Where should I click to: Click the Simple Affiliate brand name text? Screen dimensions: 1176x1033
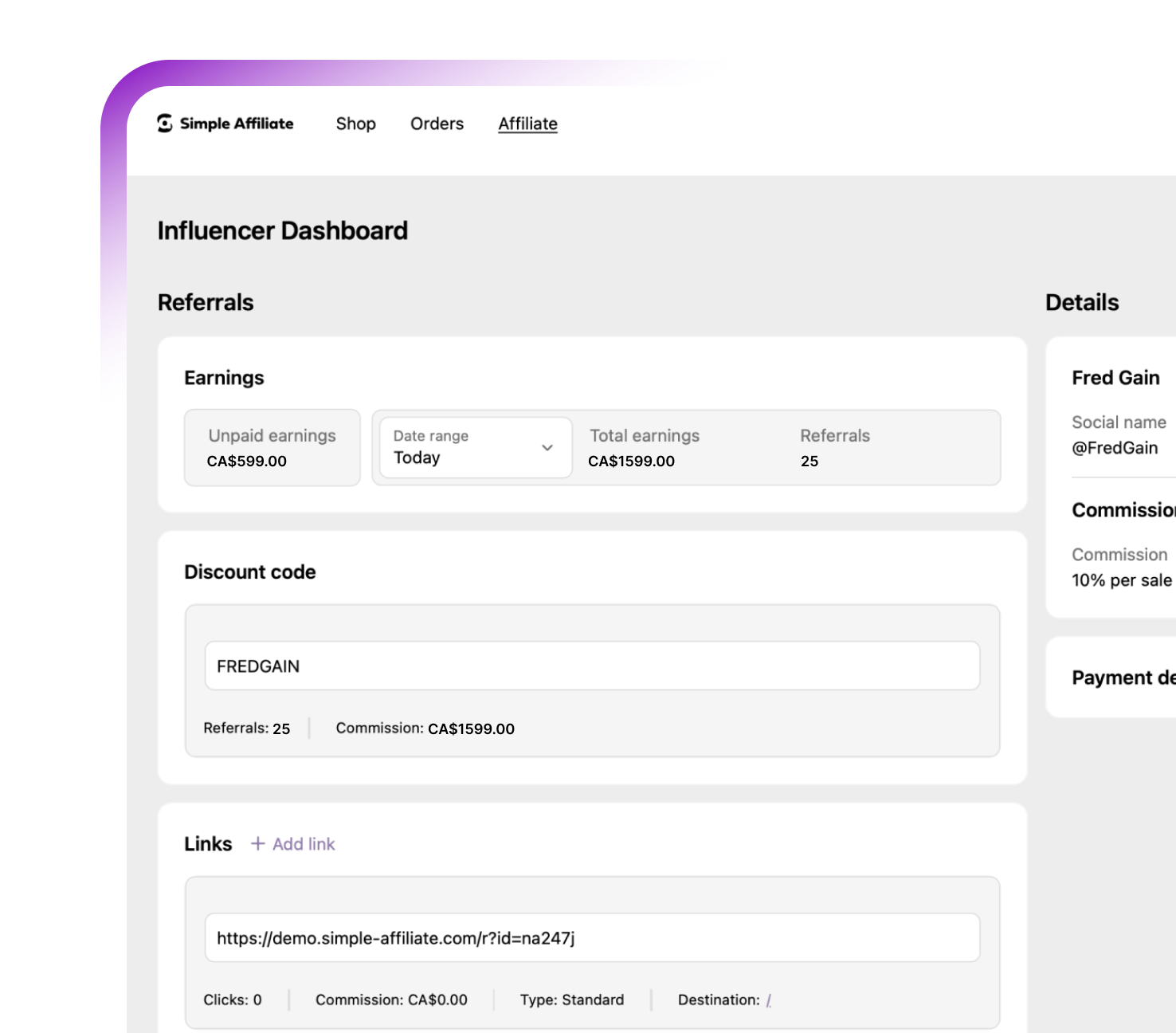237,124
